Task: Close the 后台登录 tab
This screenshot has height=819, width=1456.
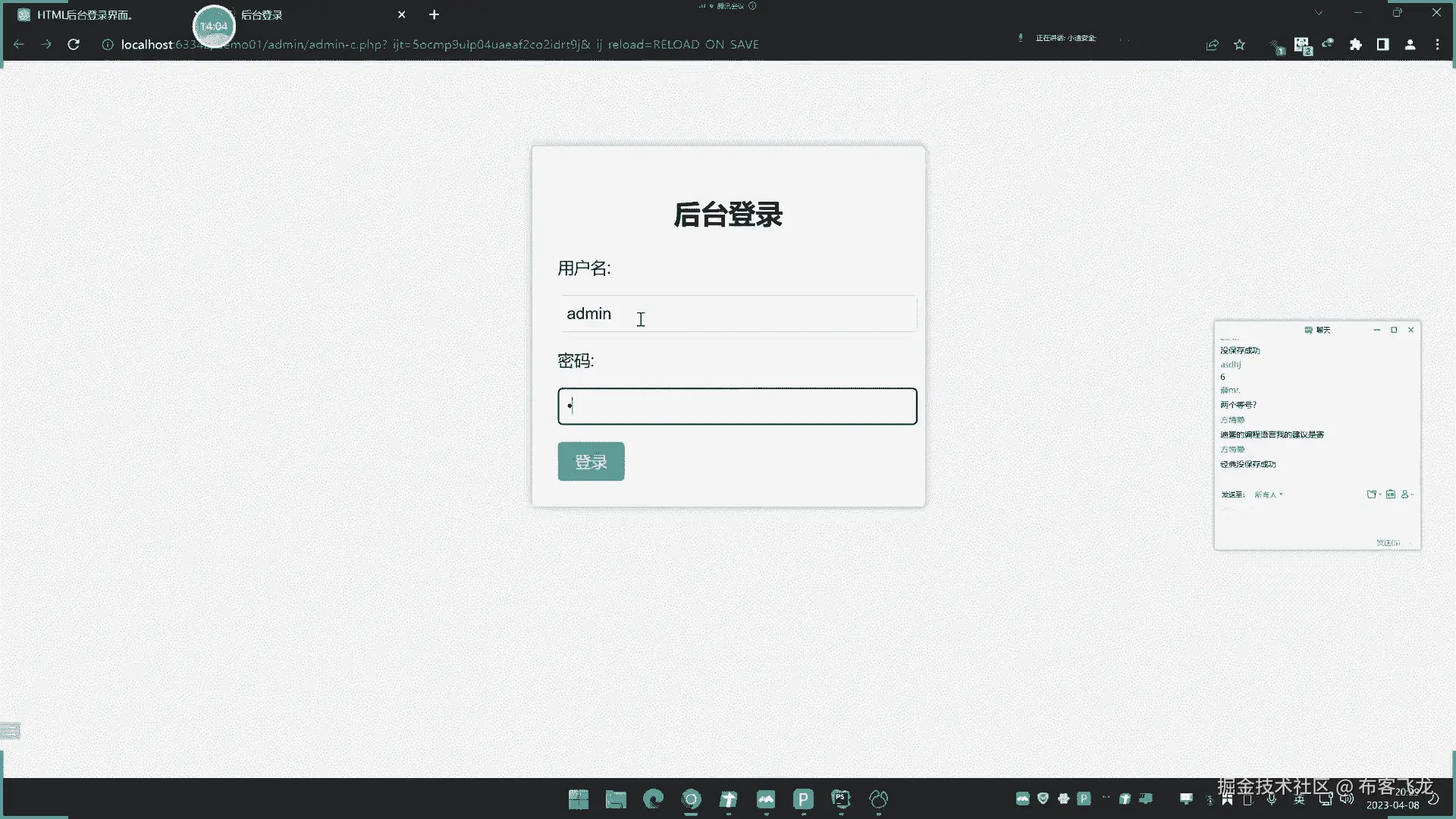Action: (x=402, y=14)
